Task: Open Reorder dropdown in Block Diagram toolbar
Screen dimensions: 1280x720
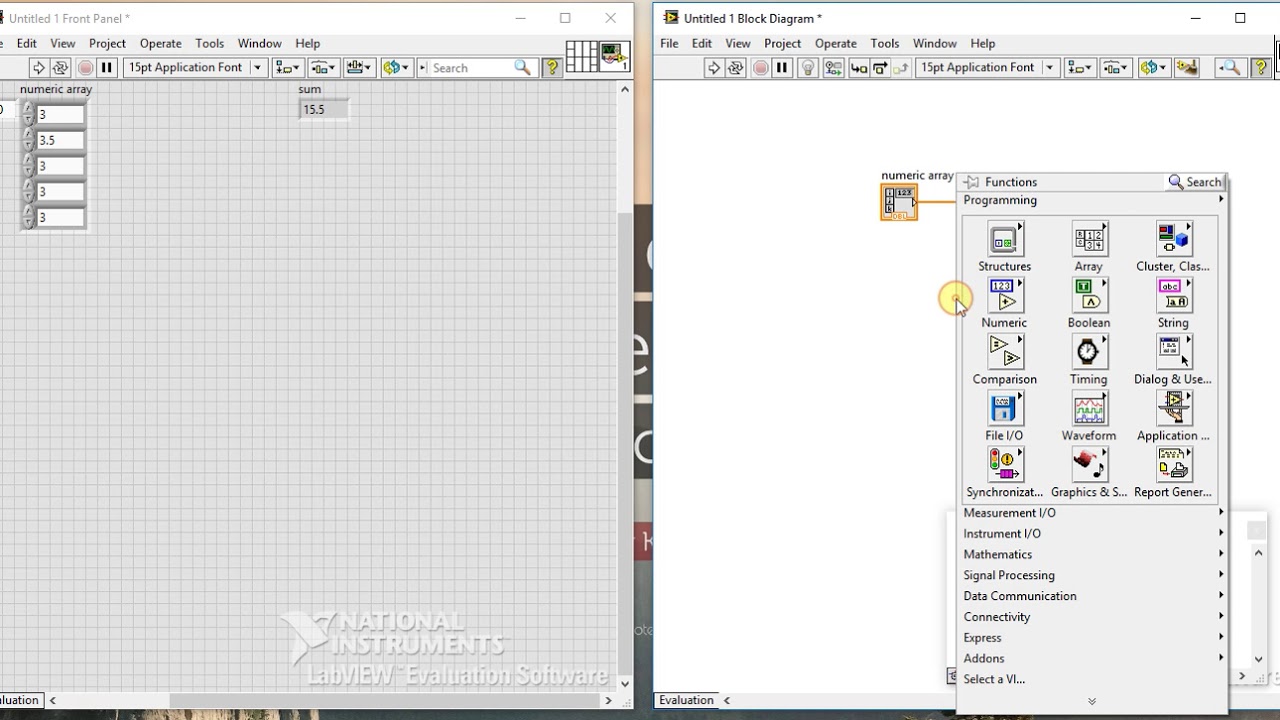Action: [1153, 68]
